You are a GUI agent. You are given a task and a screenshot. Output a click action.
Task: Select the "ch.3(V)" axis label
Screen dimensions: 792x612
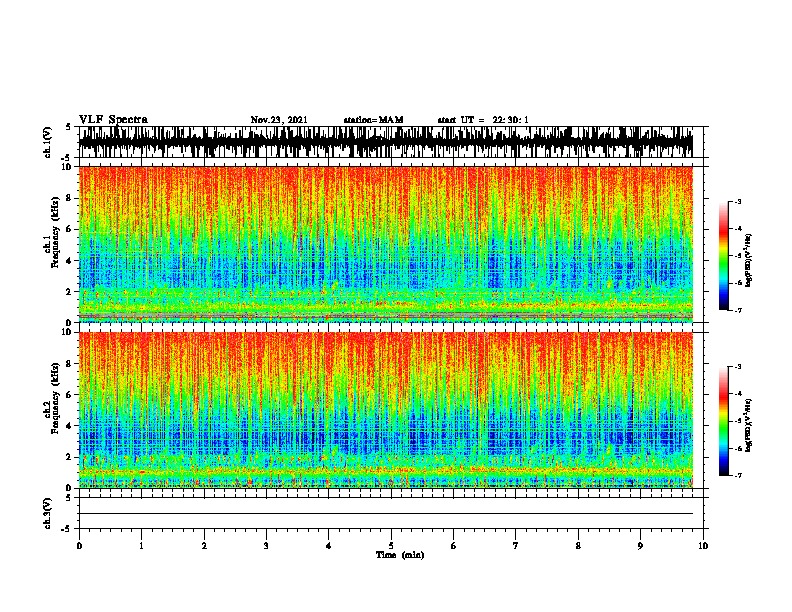[x=47, y=513]
